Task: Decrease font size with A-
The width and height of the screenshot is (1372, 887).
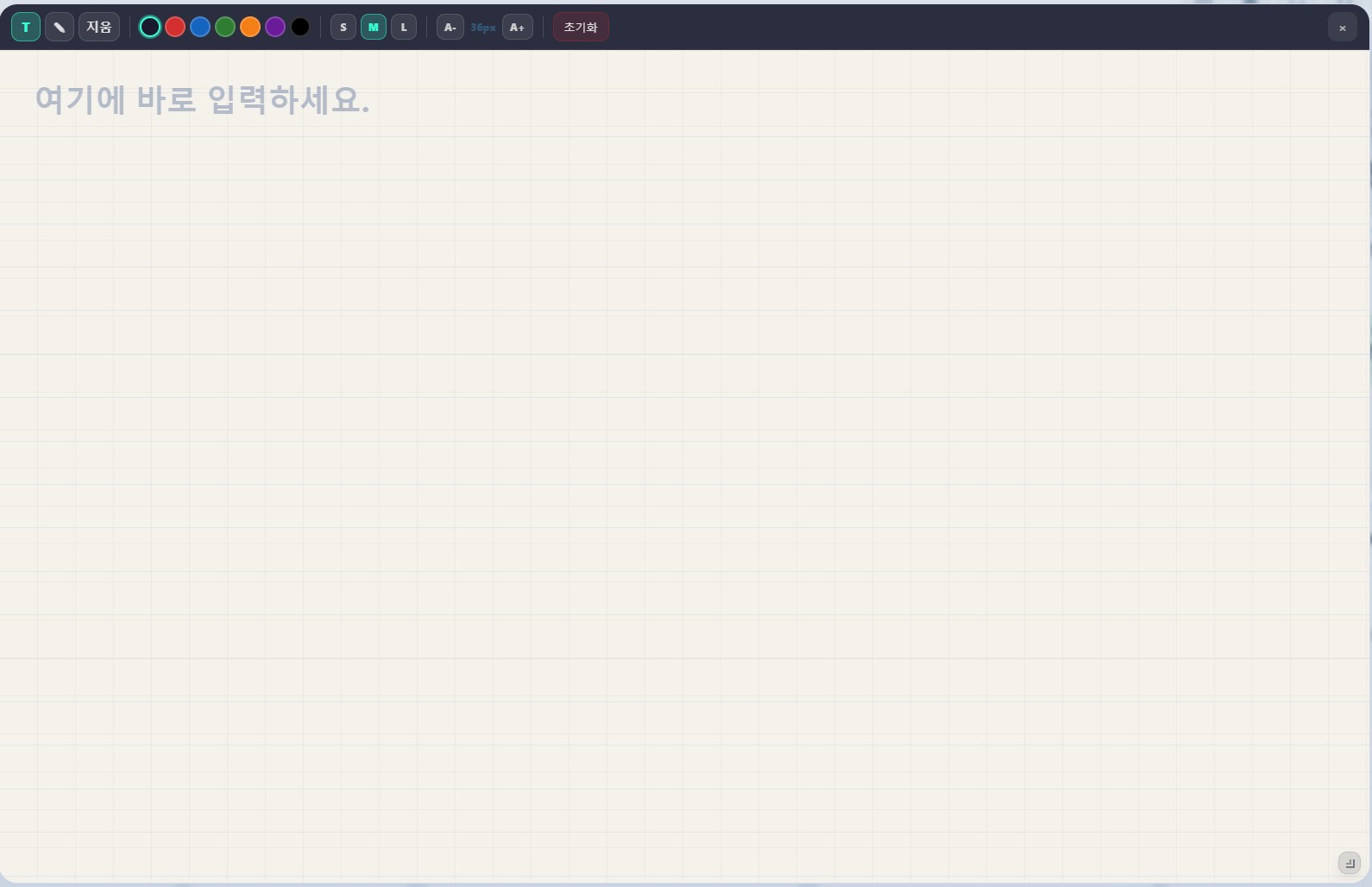Action: [450, 28]
